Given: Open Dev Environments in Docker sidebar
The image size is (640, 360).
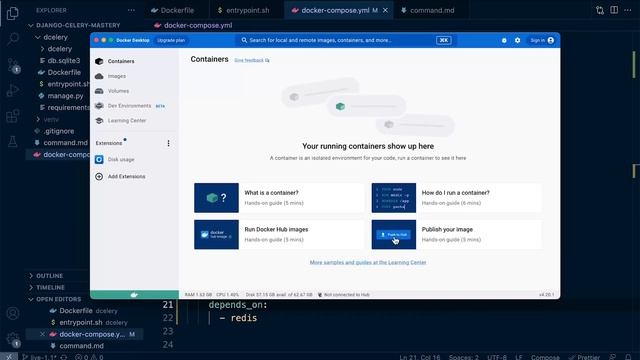Looking at the screenshot, I should 129,106.
